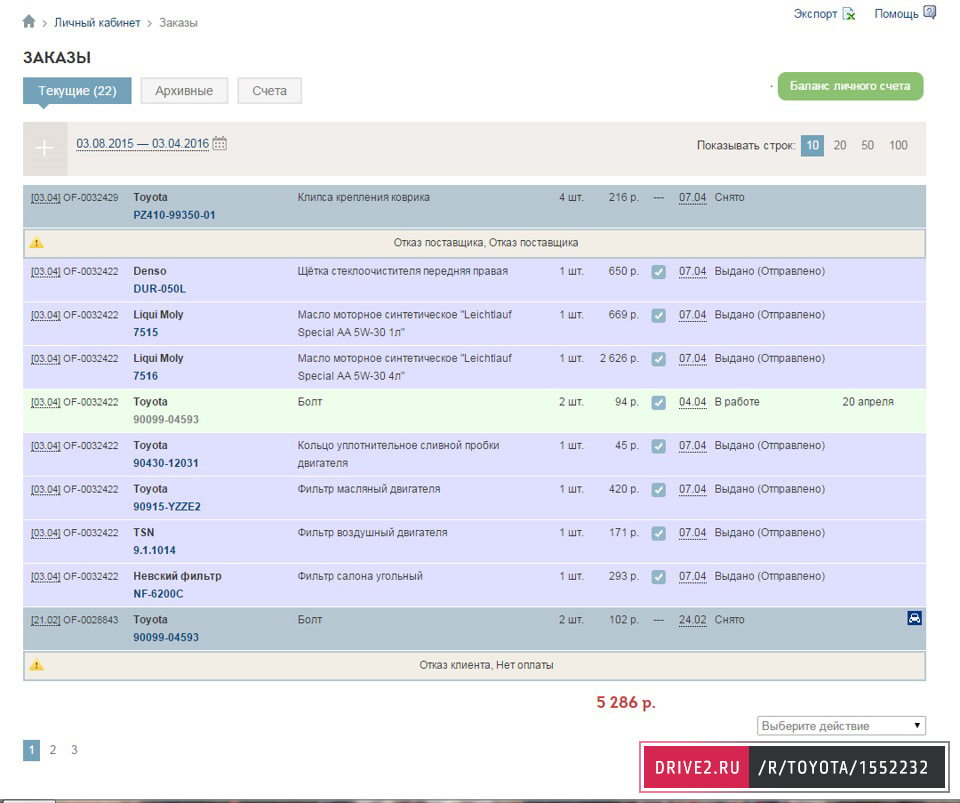960x803 pixels.
Task: Go to page 2 of orders
Action: click(53, 750)
